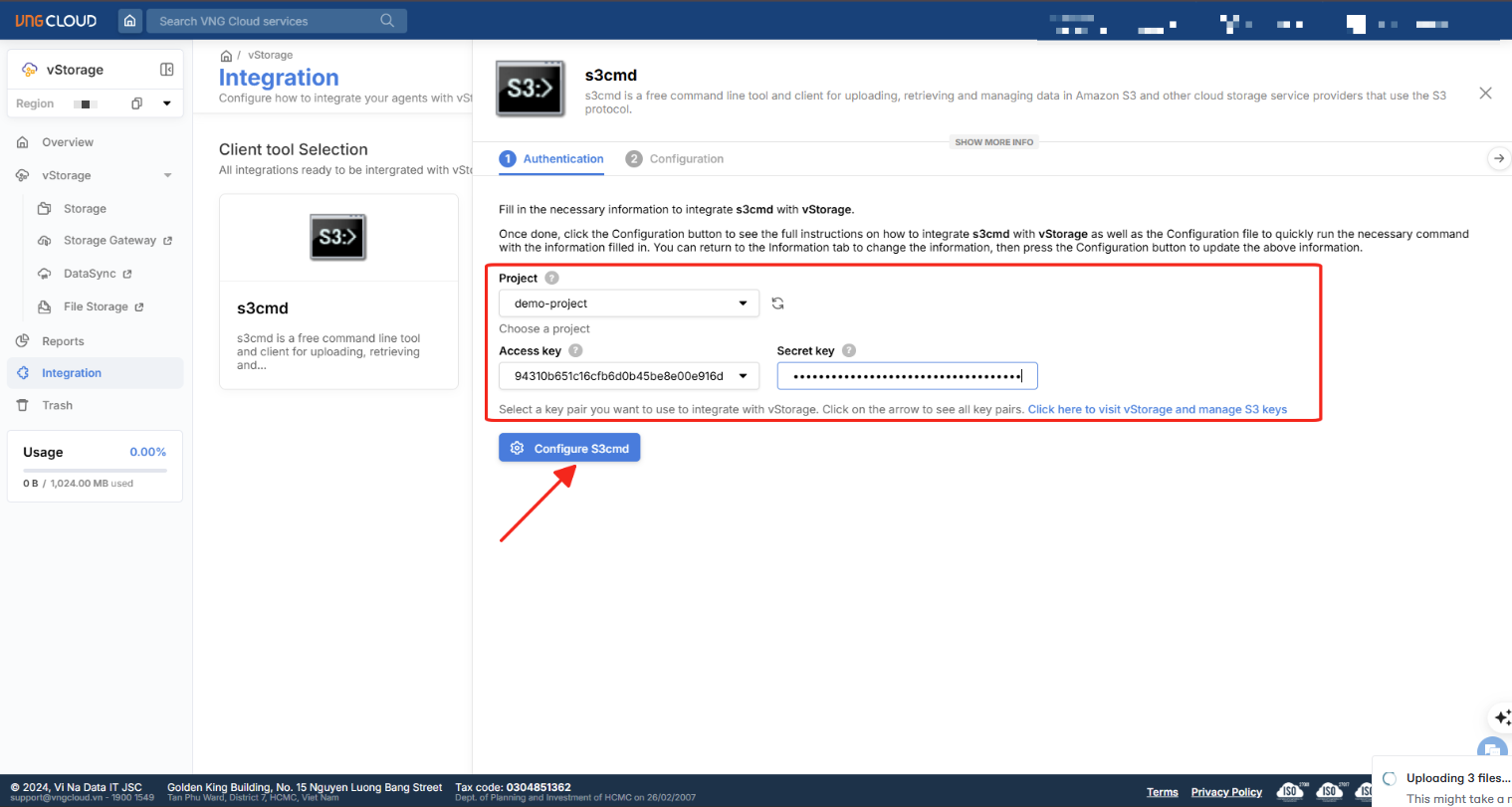Click the home icon in top bar
Screen dimensions: 1512x807
click(x=129, y=21)
